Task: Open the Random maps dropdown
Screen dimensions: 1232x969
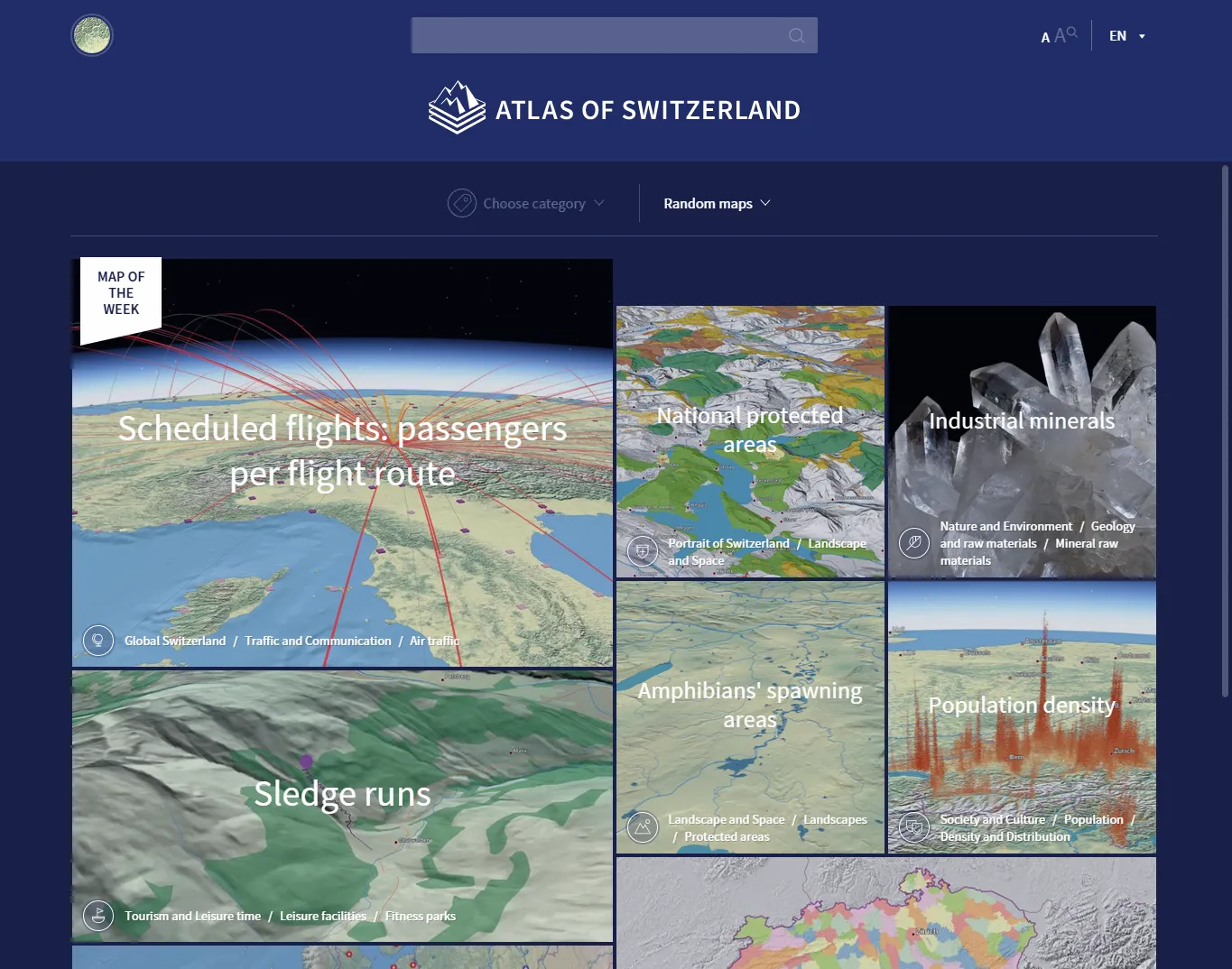Action: [716, 203]
